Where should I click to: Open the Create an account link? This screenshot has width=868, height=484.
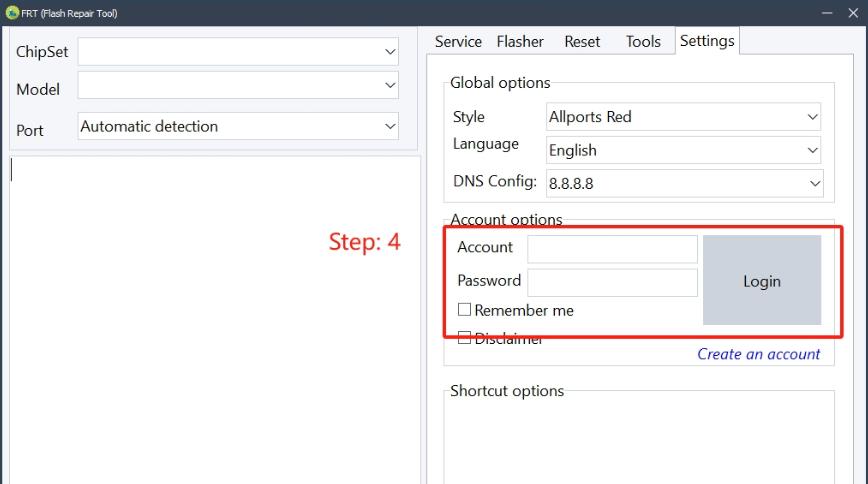pos(758,354)
